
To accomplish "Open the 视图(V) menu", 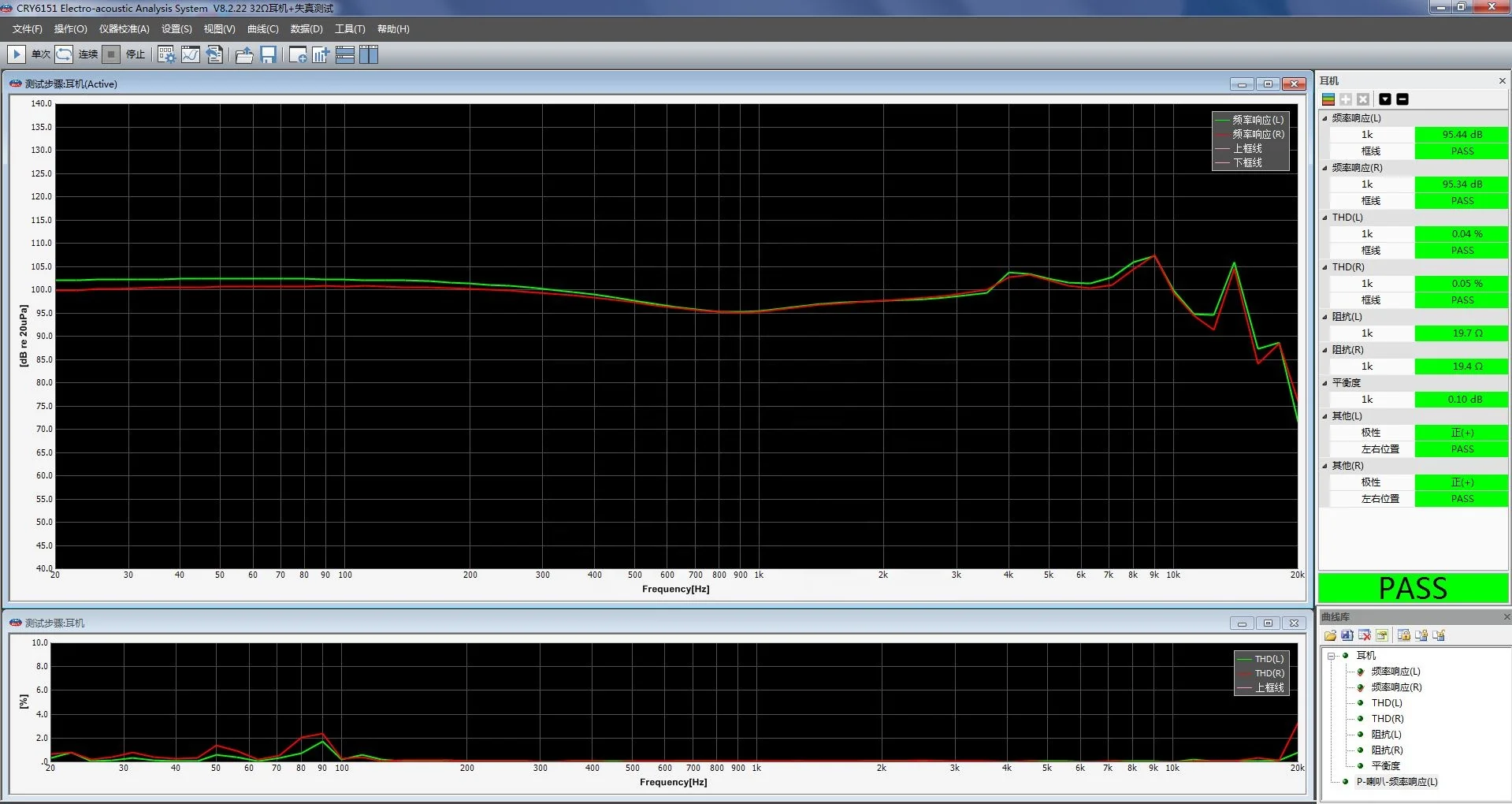I will 219,29.
